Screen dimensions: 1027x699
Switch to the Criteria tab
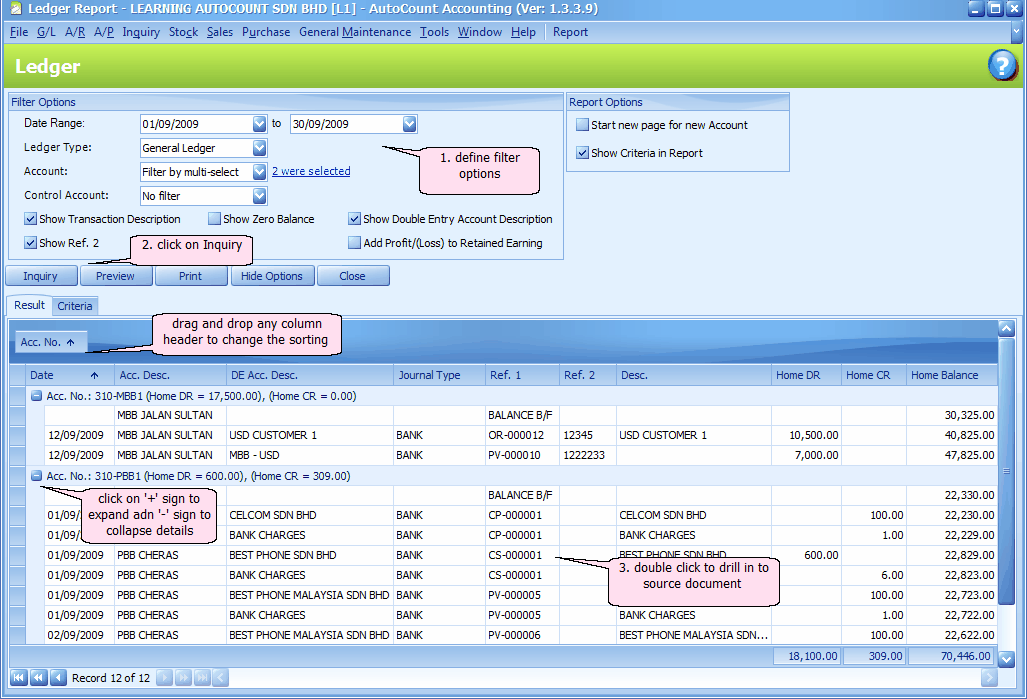click(75, 306)
